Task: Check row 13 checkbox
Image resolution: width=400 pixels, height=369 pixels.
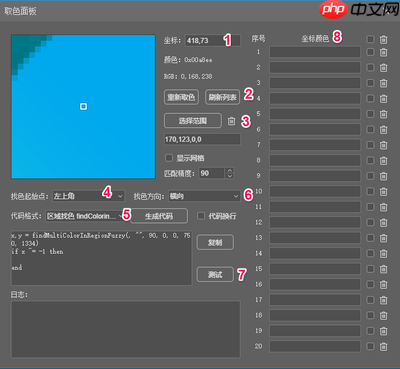Action: (x=370, y=238)
